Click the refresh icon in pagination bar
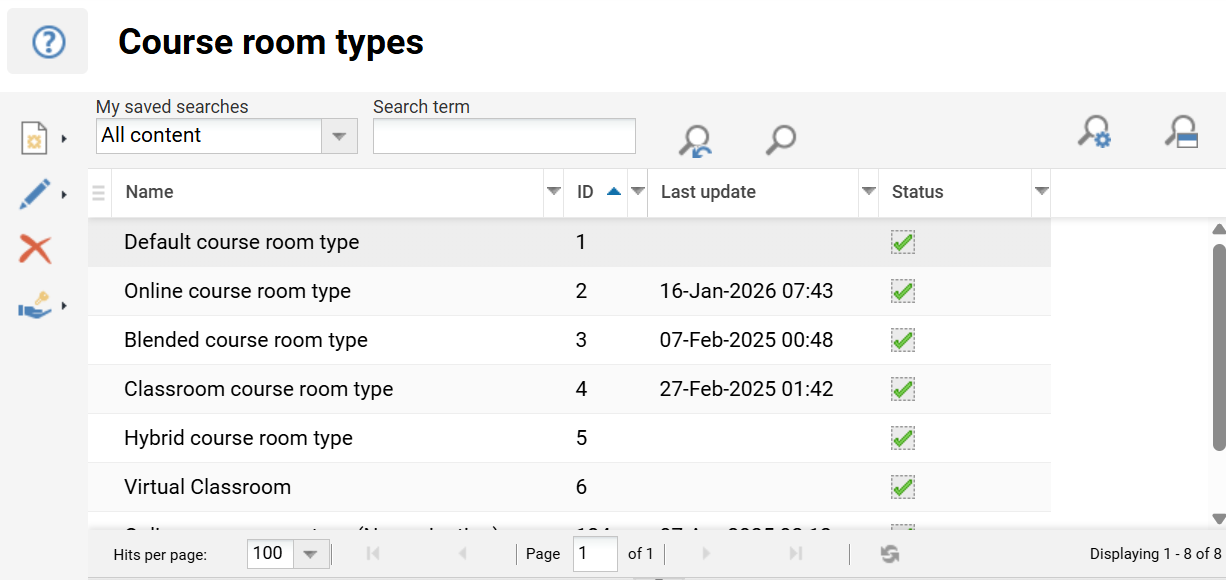The image size is (1226, 580). pyautogui.click(x=889, y=554)
